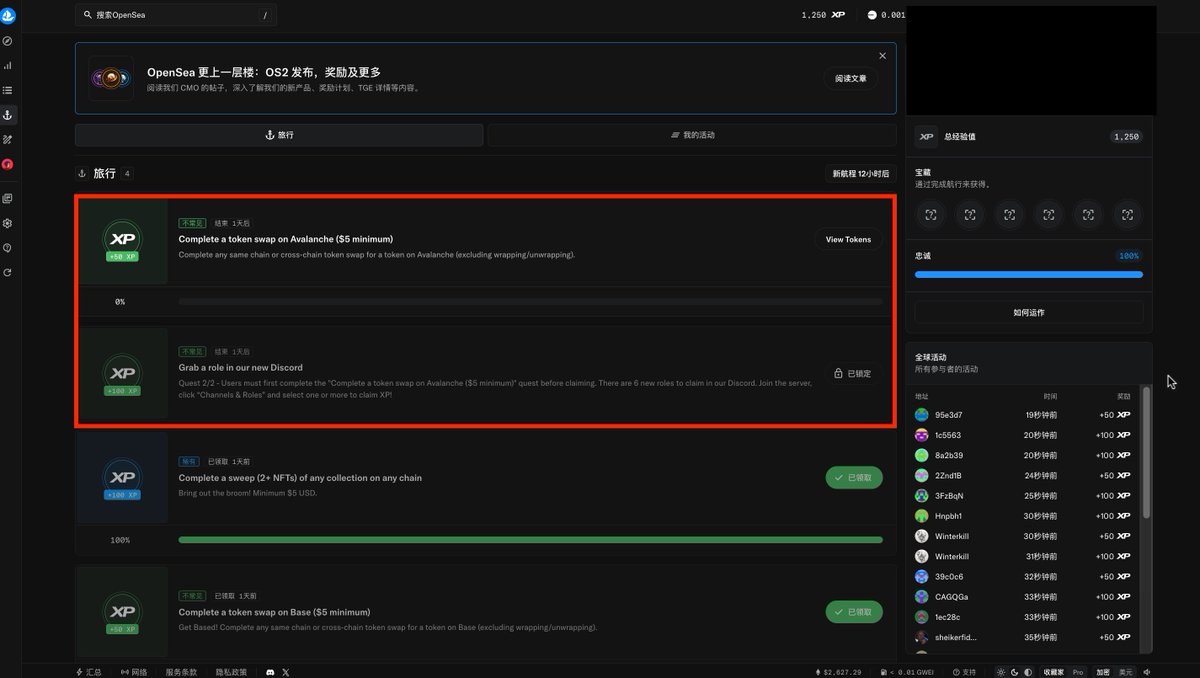Click 已领取 button on Base swap quest
The image size is (1200, 678).
854,612
